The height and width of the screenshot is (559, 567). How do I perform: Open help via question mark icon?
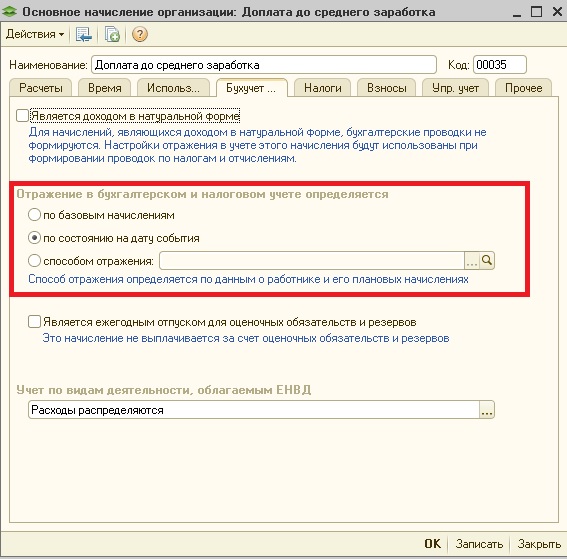[x=140, y=35]
